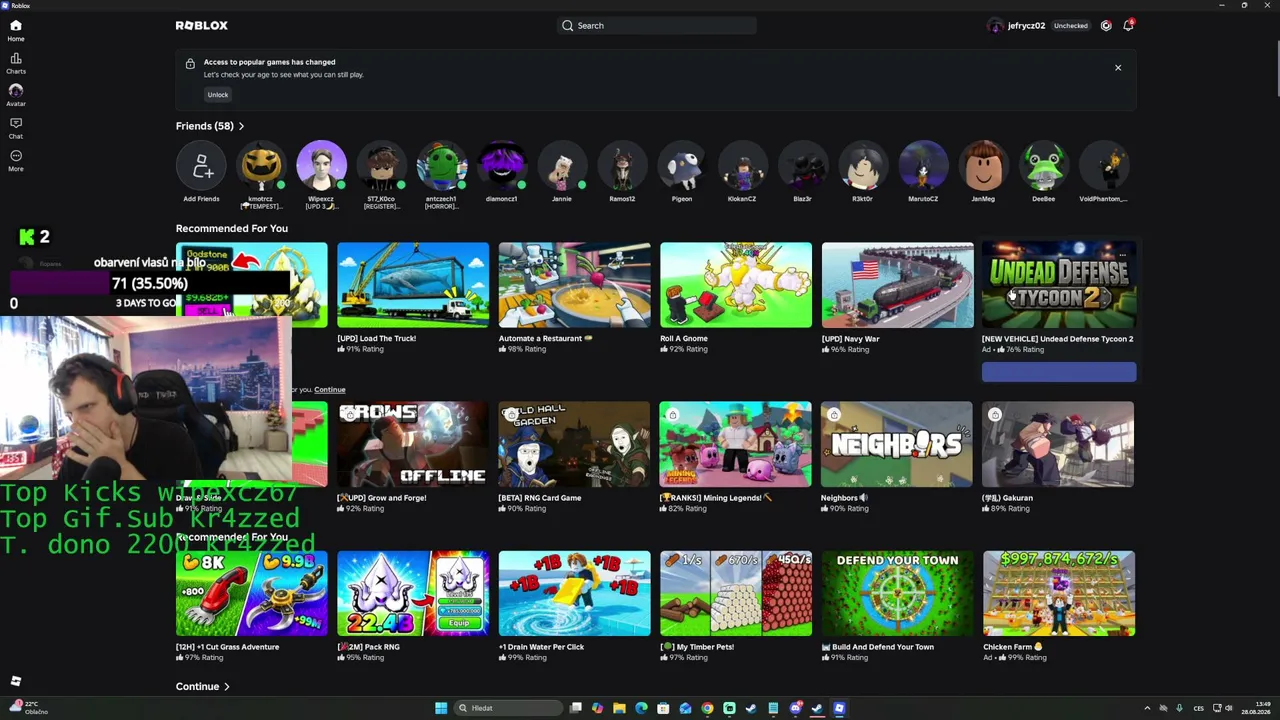The image size is (1280, 720).
Task: Open Discord from the taskbar
Action: click(795, 708)
